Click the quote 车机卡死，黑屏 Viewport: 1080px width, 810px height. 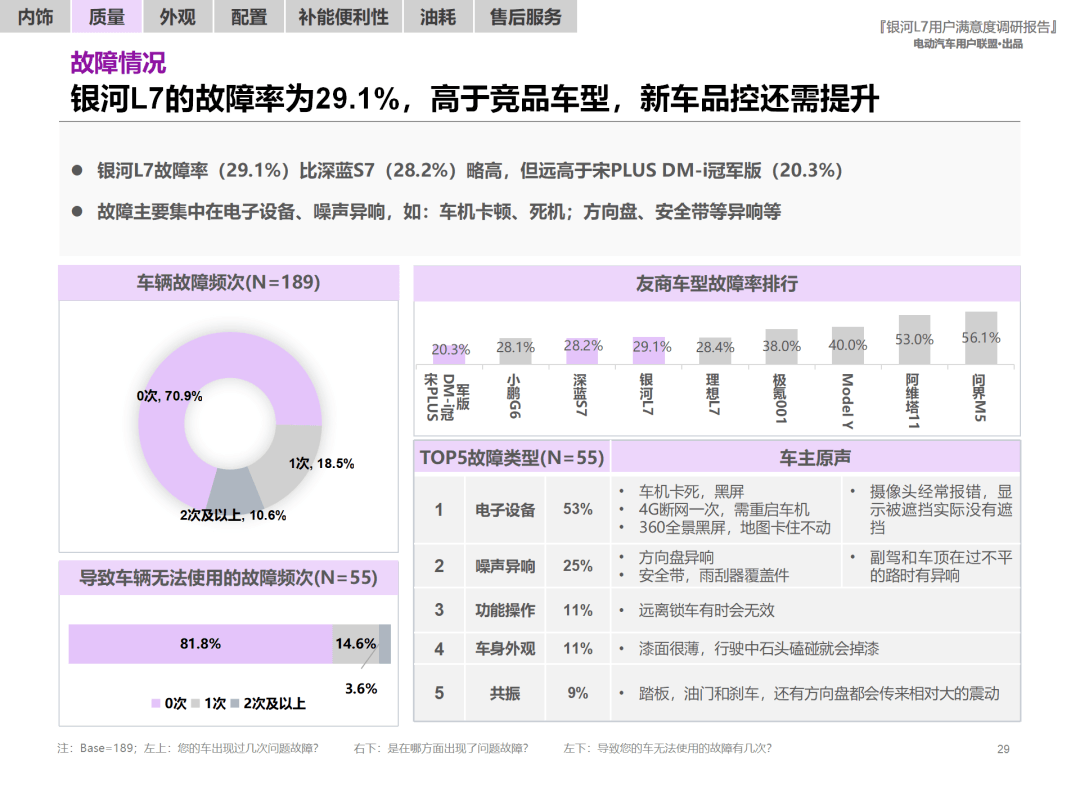pyautogui.click(x=691, y=492)
